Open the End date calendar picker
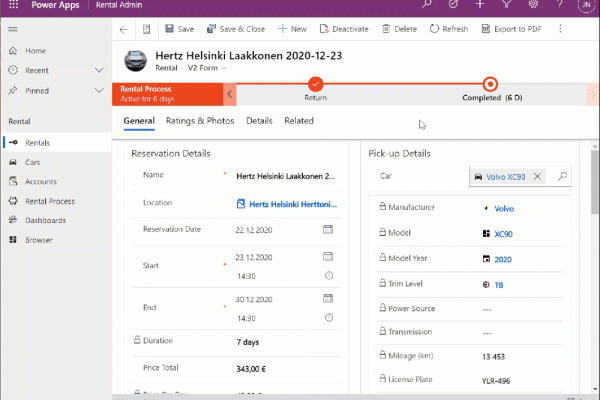Viewport: 600px width, 400px height. click(x=328, y=299)
